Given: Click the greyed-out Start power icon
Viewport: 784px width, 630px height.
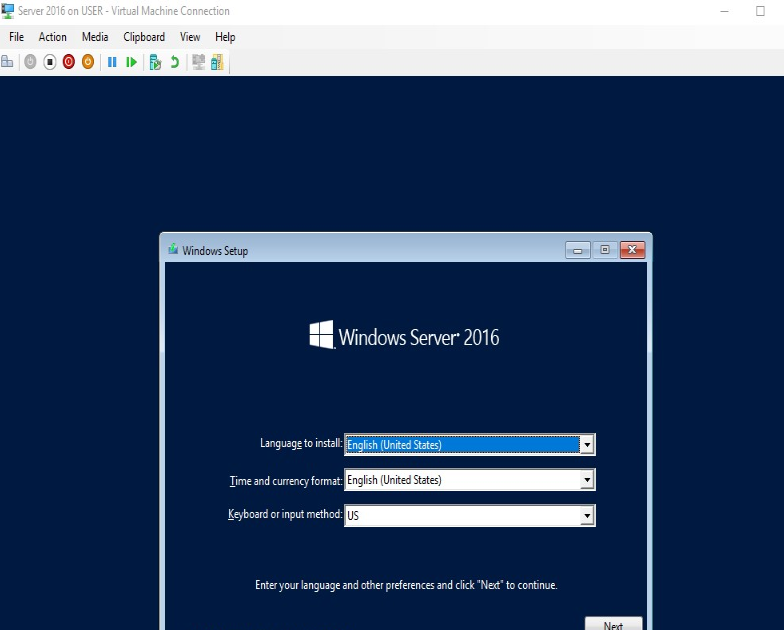Looking at the screenshot, I should (x=30, y=62).
